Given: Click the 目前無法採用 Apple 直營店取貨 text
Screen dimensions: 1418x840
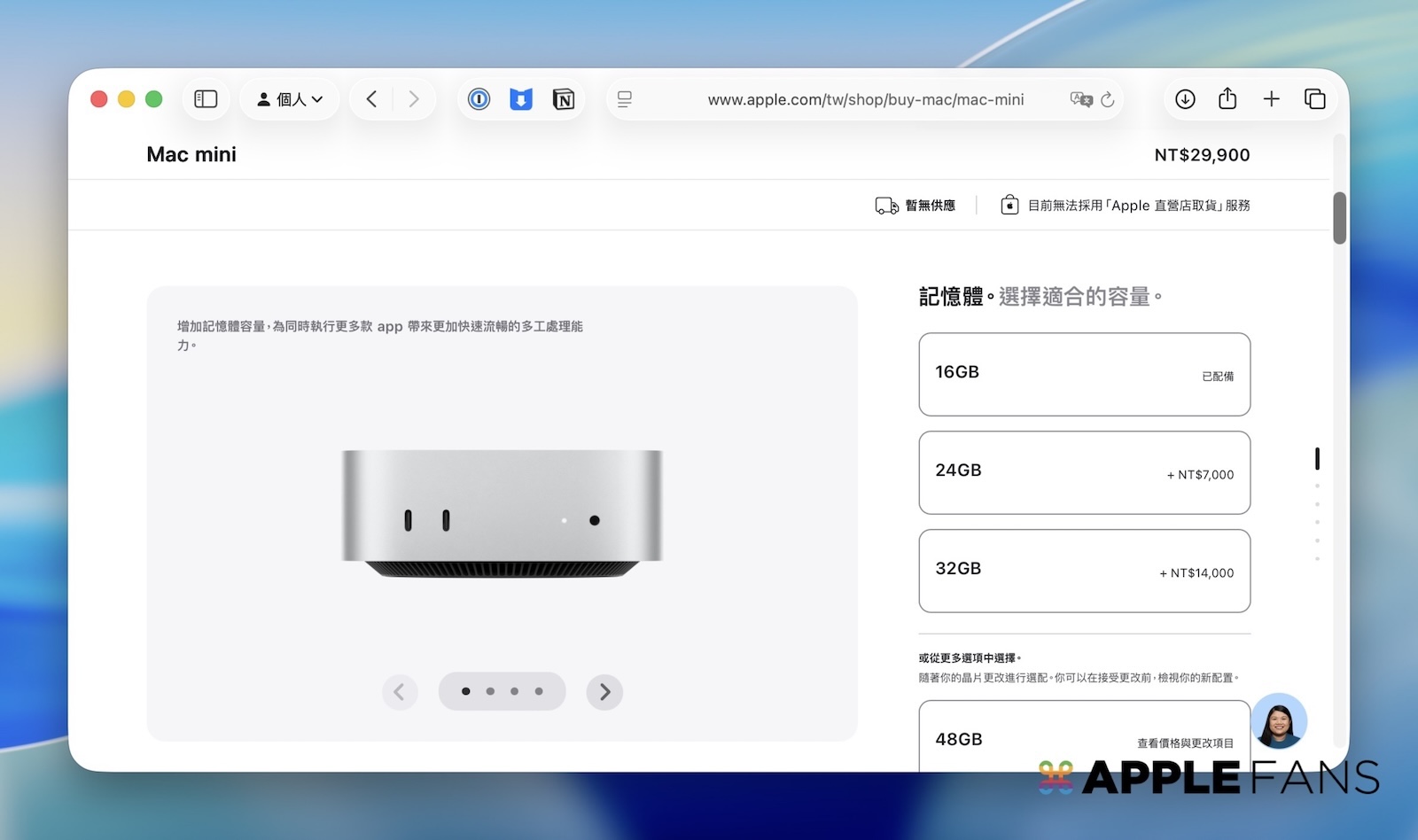Looking at the screenshot, I should pyautogui.click(x=1139, y=206).
